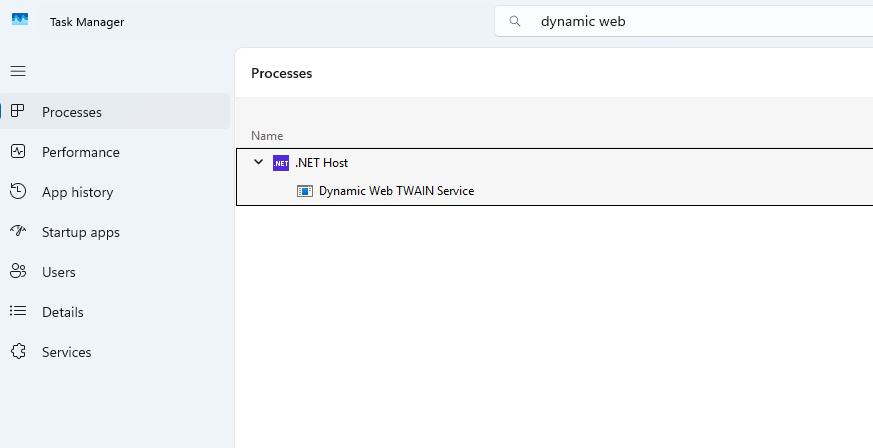The width and height of the screenshot is (873, 448).
Task: Sort by the Name column header
Action: pyautogui.click(x=267, y=136)
